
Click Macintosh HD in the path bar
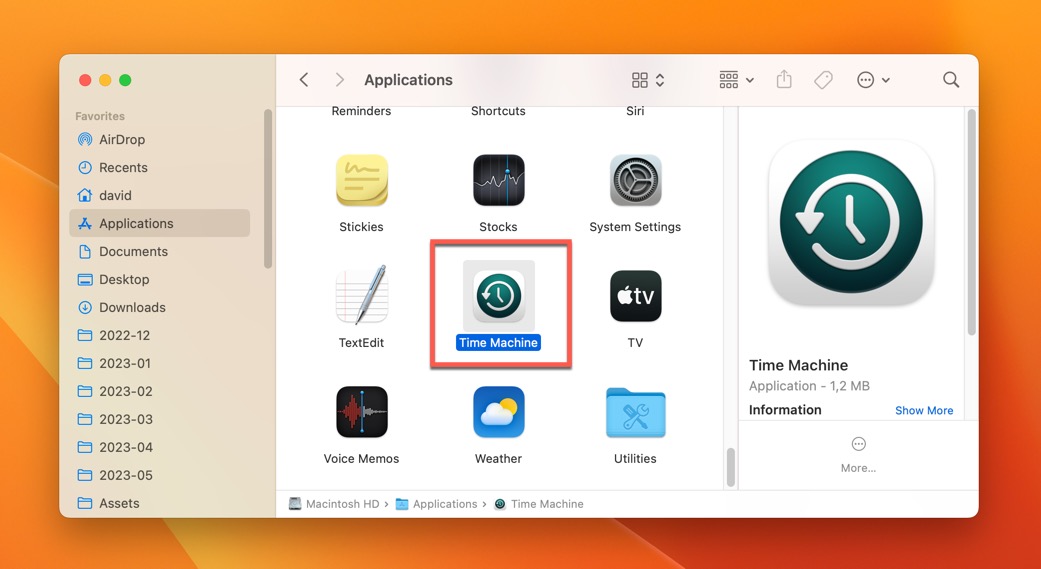point(335,504)
